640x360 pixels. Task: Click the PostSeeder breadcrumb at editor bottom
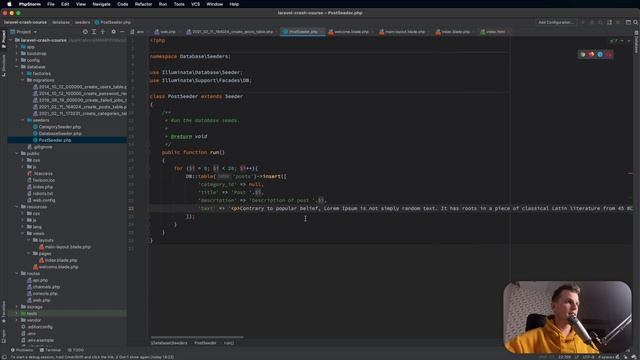click(x=205, y=343)
